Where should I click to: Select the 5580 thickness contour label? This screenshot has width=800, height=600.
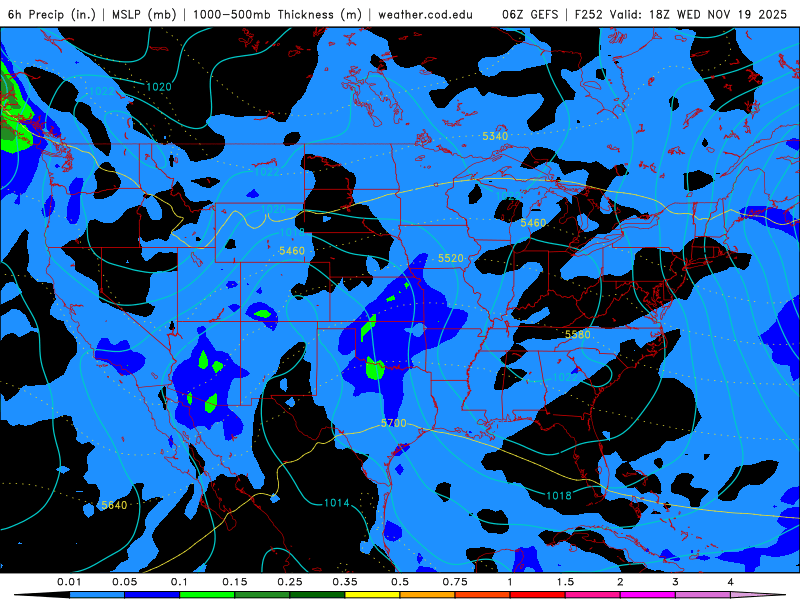pos(578,334)
